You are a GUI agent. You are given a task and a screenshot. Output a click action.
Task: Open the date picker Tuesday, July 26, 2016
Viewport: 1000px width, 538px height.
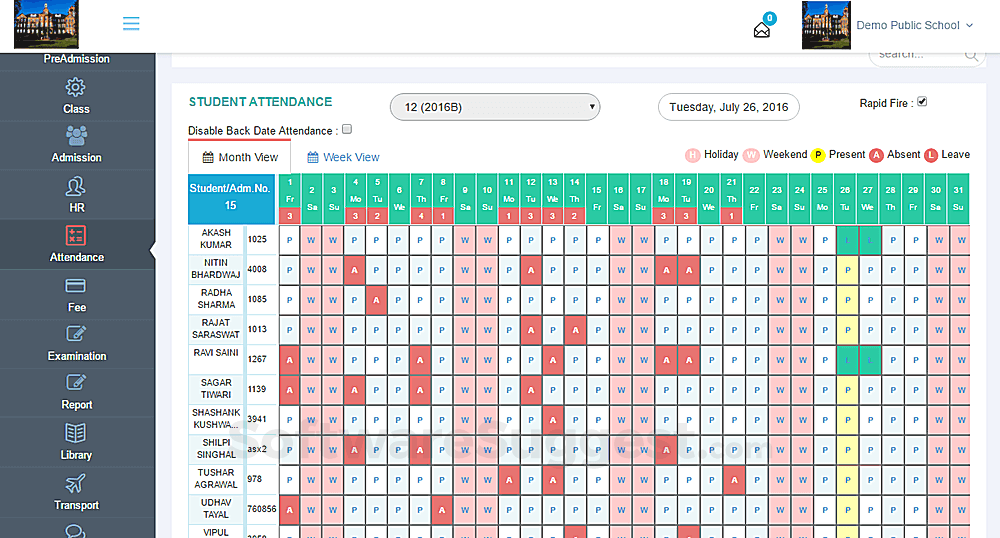[728, 107]
